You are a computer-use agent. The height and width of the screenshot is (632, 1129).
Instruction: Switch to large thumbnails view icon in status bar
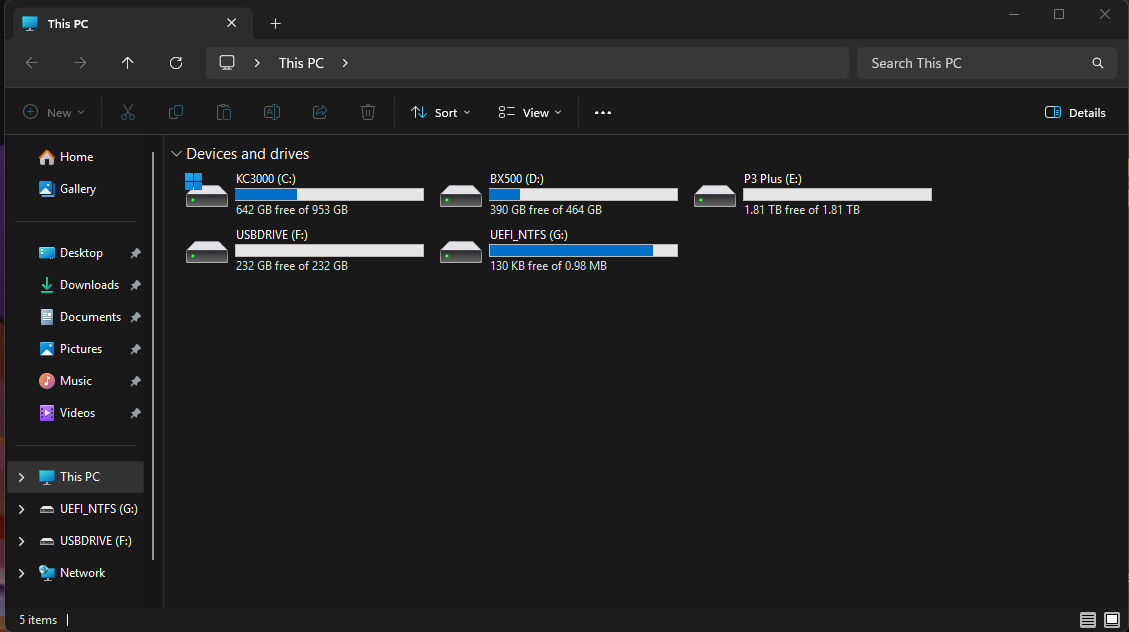1112,620
